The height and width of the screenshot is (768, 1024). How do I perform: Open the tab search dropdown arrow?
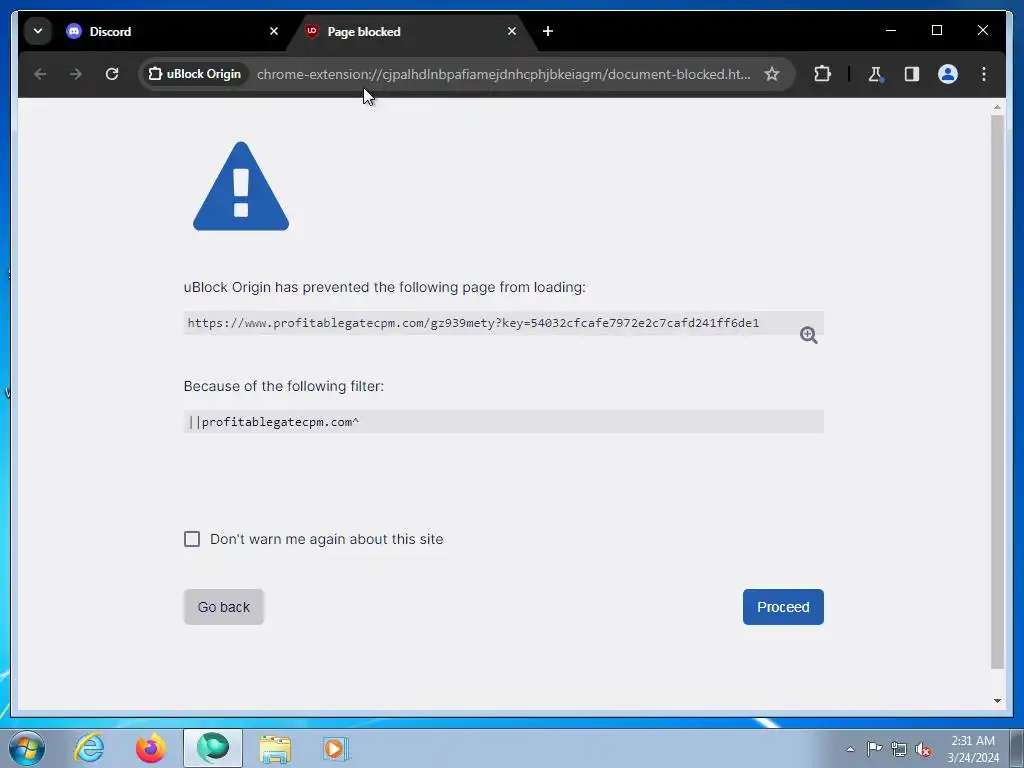(38, 31)
